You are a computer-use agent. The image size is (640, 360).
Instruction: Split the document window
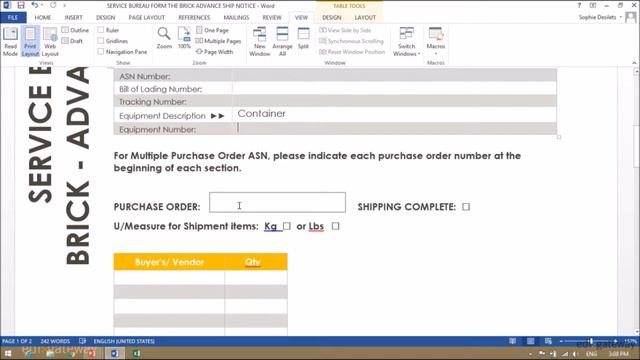(x=303, y=38)
